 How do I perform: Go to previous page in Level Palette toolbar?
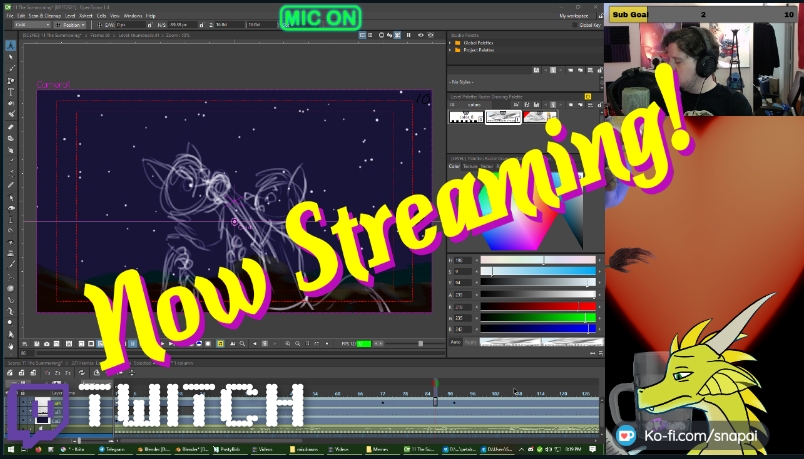click(x=546, y=105)
